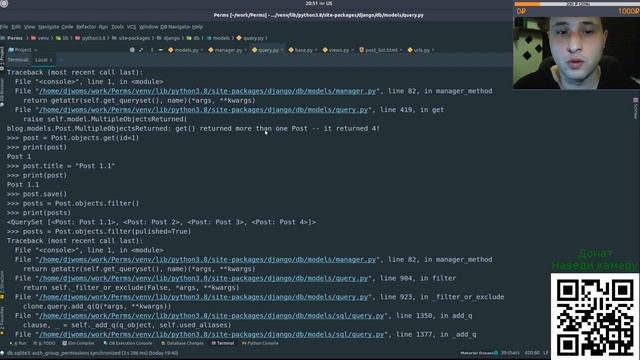640x360 pixels.
Task: Click the QuerySet output line
Action: point(161,222)
